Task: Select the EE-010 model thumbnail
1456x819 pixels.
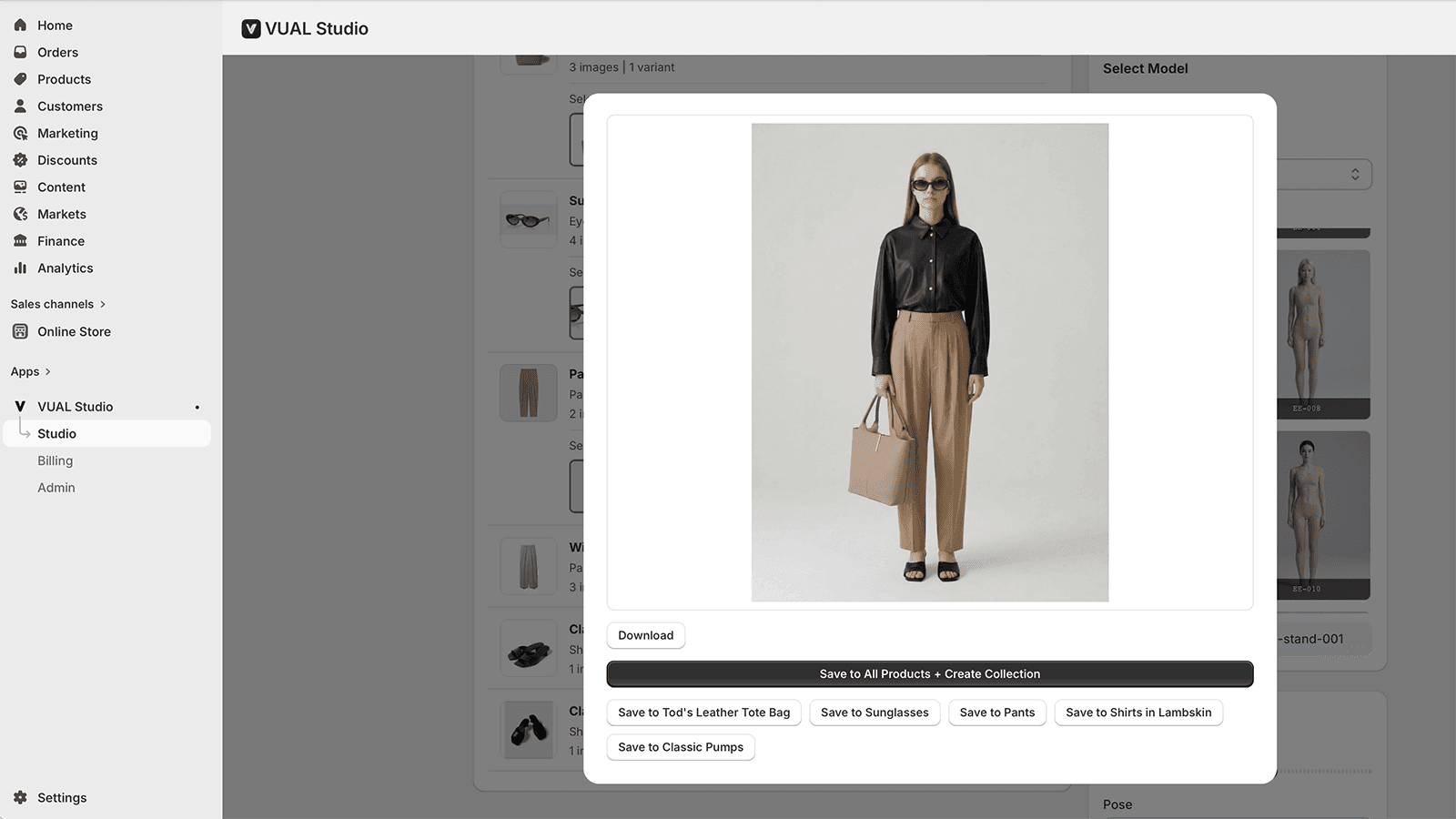Action: [1324, 515]
